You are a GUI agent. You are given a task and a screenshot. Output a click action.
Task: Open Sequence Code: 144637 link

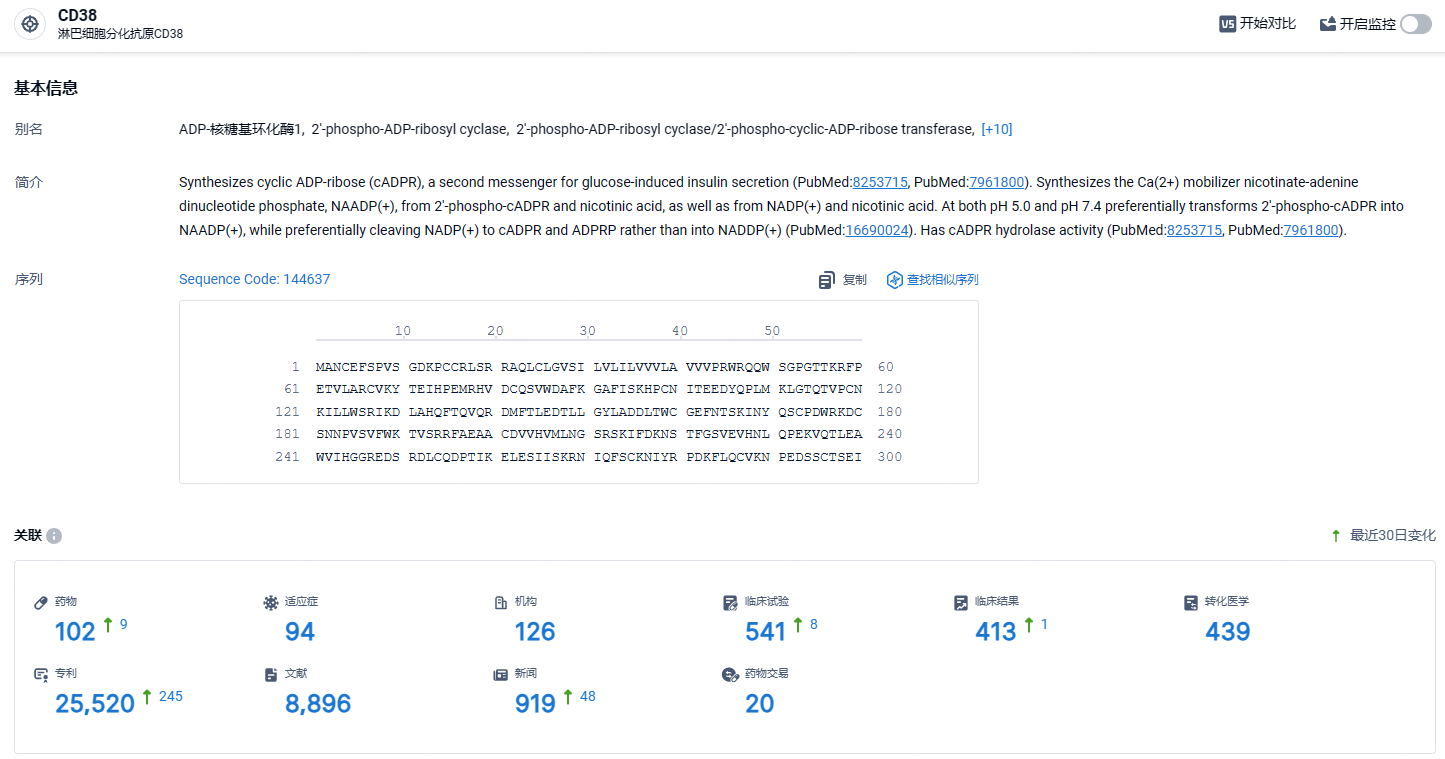click(x=254, y=279)
